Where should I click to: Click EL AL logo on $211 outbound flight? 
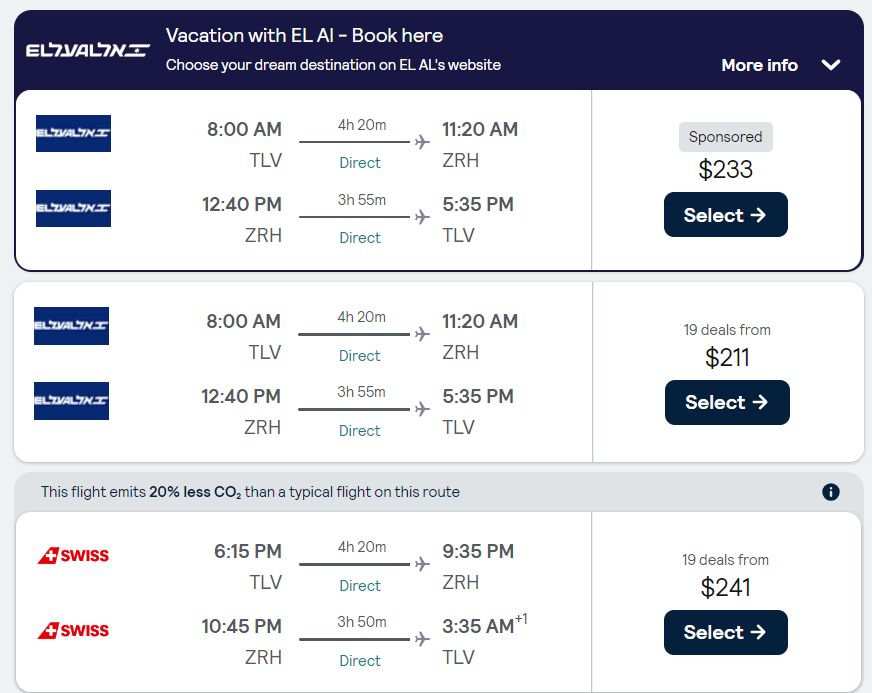click(71, 326)
